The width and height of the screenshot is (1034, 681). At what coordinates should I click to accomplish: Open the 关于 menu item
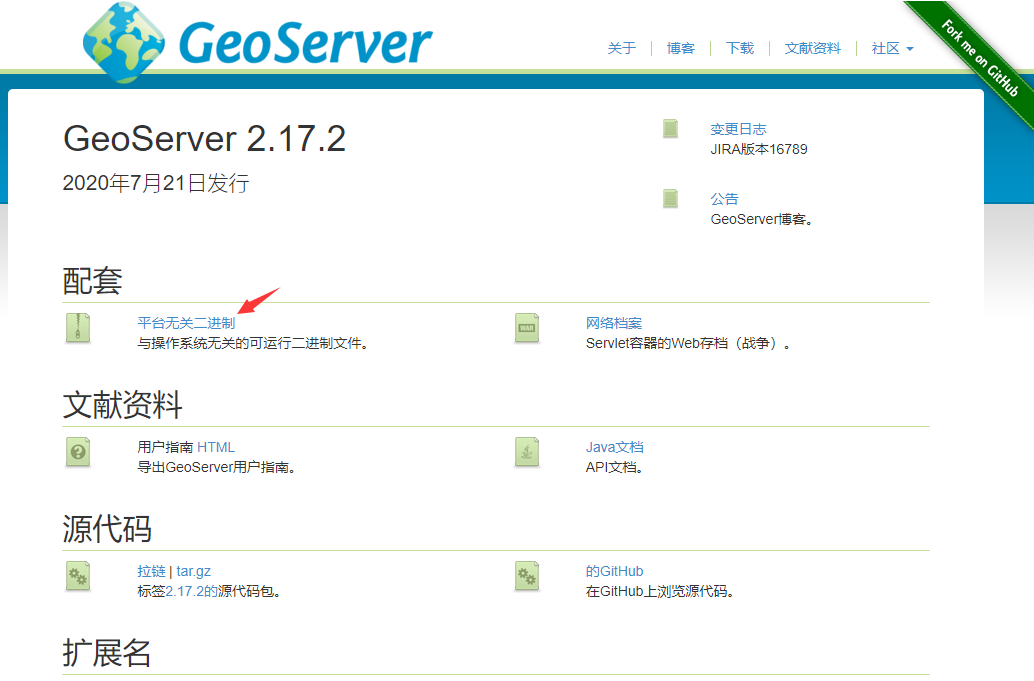pyautogui.click(x=622, y=48)
